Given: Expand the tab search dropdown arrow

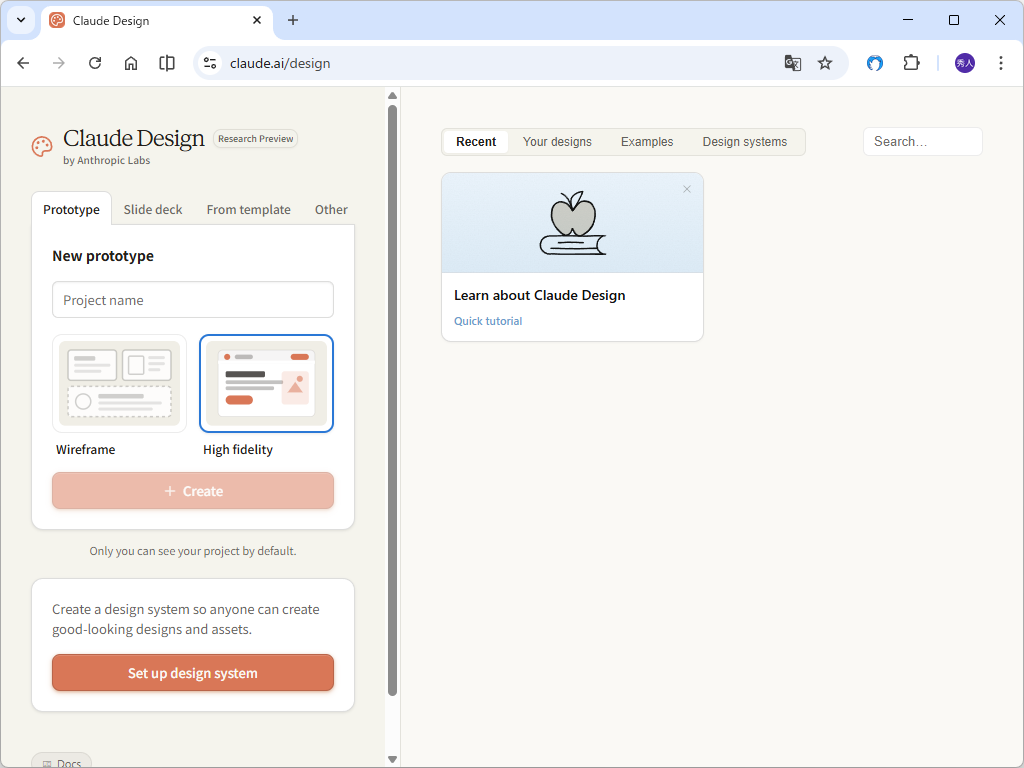Looking at the screenshot, I should point(21,20).
